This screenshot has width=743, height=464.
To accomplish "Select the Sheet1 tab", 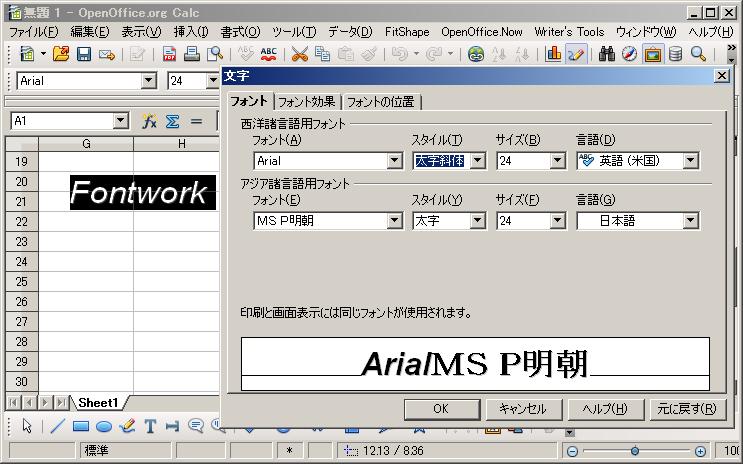I will tap(98, 403).
